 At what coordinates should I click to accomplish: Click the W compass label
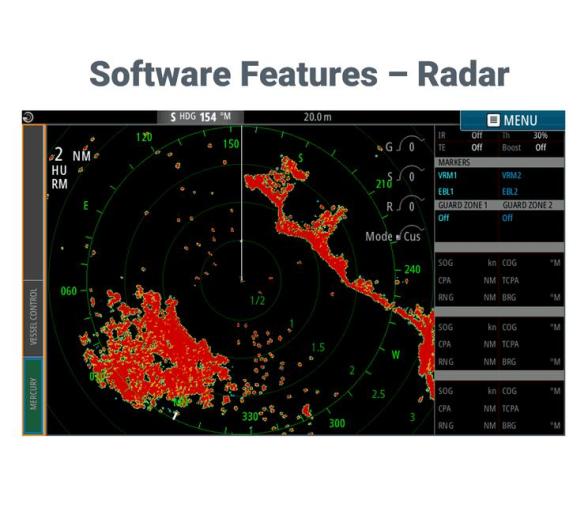pyautogui.click(x=396, y=355)
